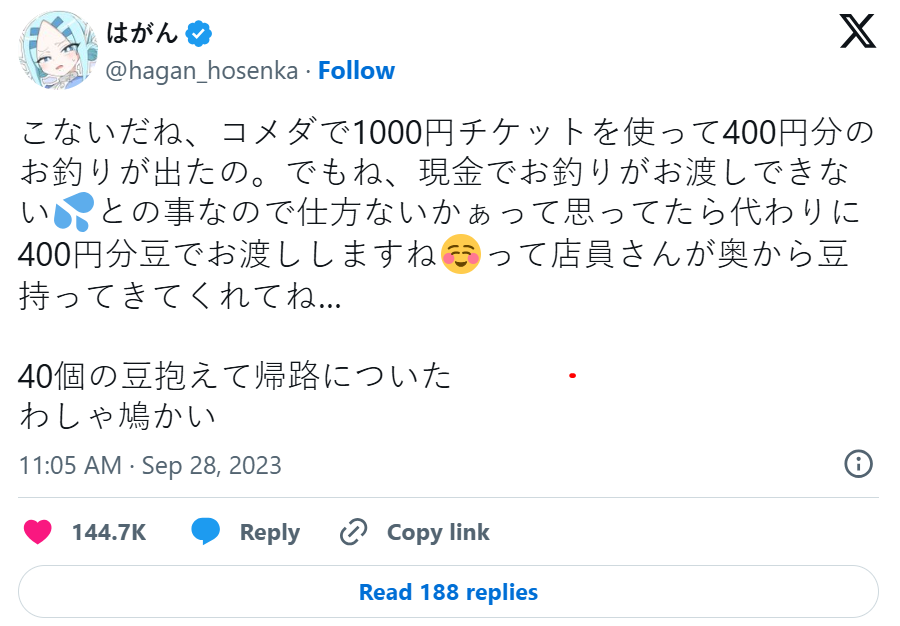The image size is (900, 626).
Task: Click the X logo
Action: (x=857, y=32)
